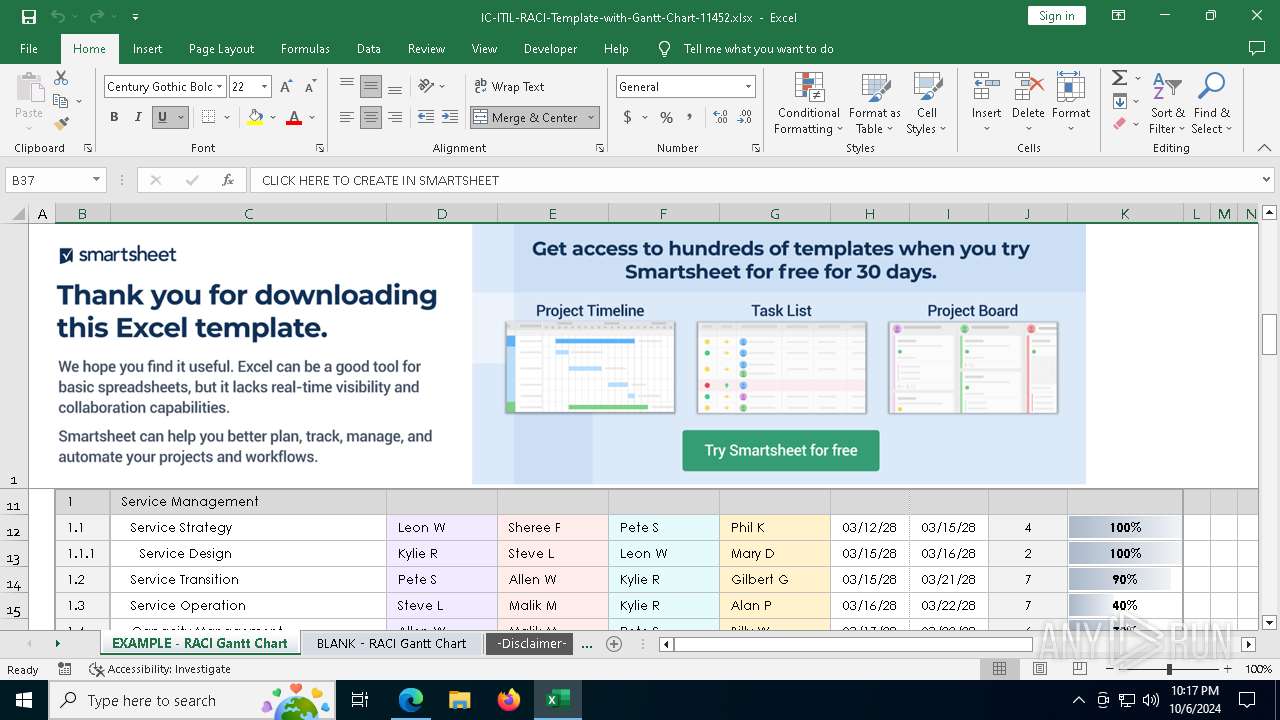This screenshot has width=1280, height=720.
Task: Switch to the Developer ribbon tab
Action: coord(550,48)
